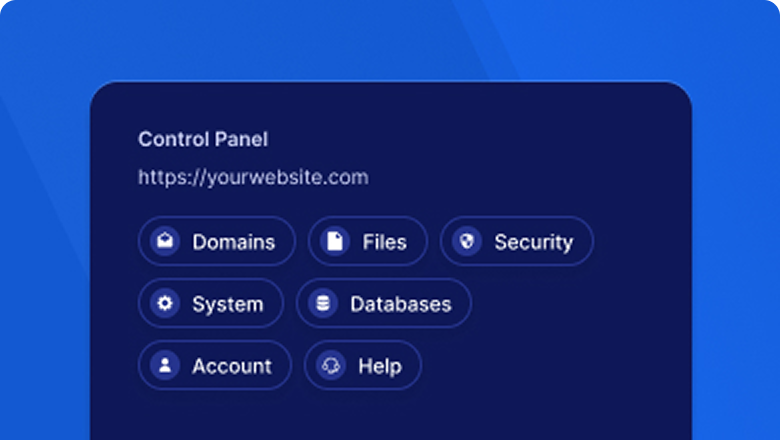Click the headset icon beside Help
This screenshot has width=780, height=440.
point(331,366)
